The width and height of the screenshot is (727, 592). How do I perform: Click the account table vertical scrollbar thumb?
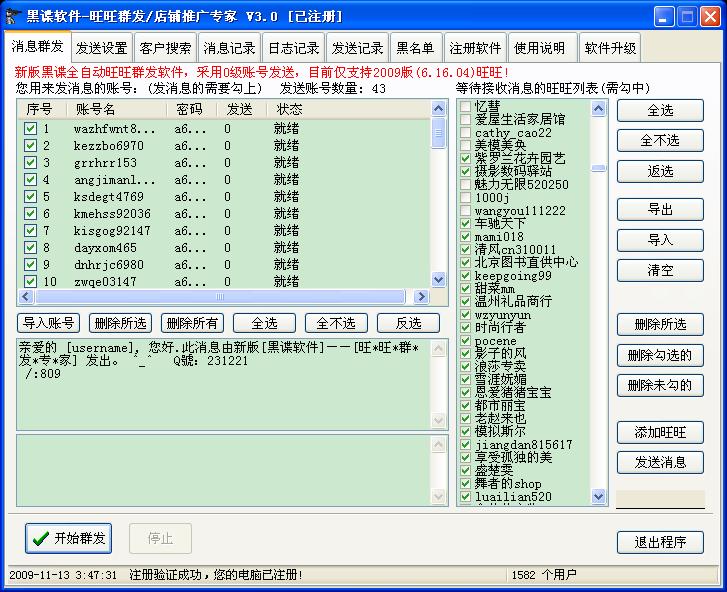[438, 133]
